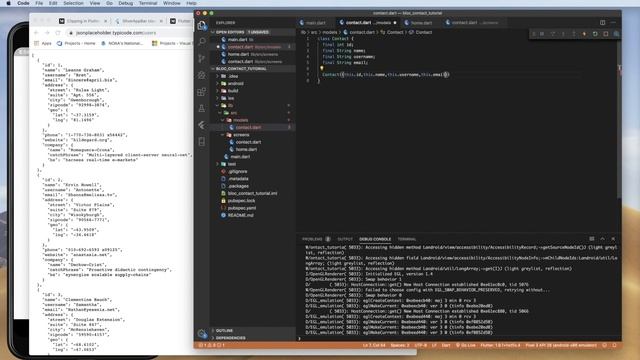Click Step Over in the debug toolbar
This screenshot has height=360, width=640.
point(553,34)
